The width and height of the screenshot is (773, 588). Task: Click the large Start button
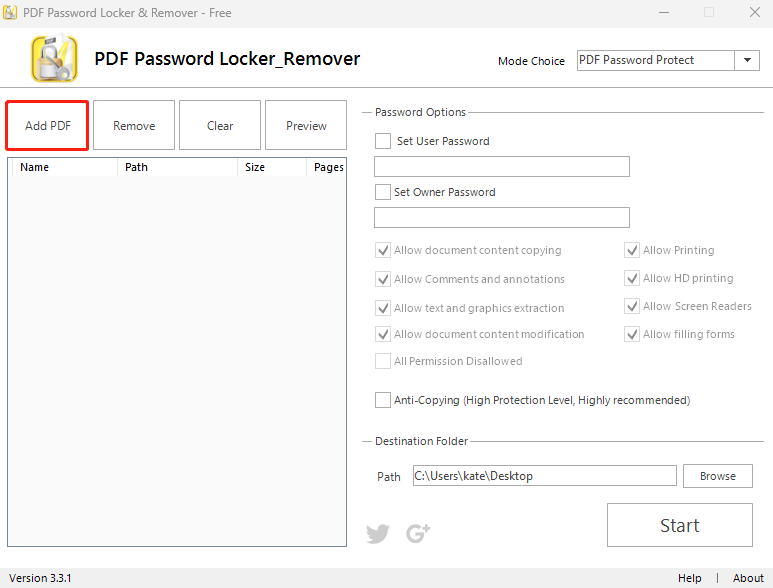pos(680,525)
